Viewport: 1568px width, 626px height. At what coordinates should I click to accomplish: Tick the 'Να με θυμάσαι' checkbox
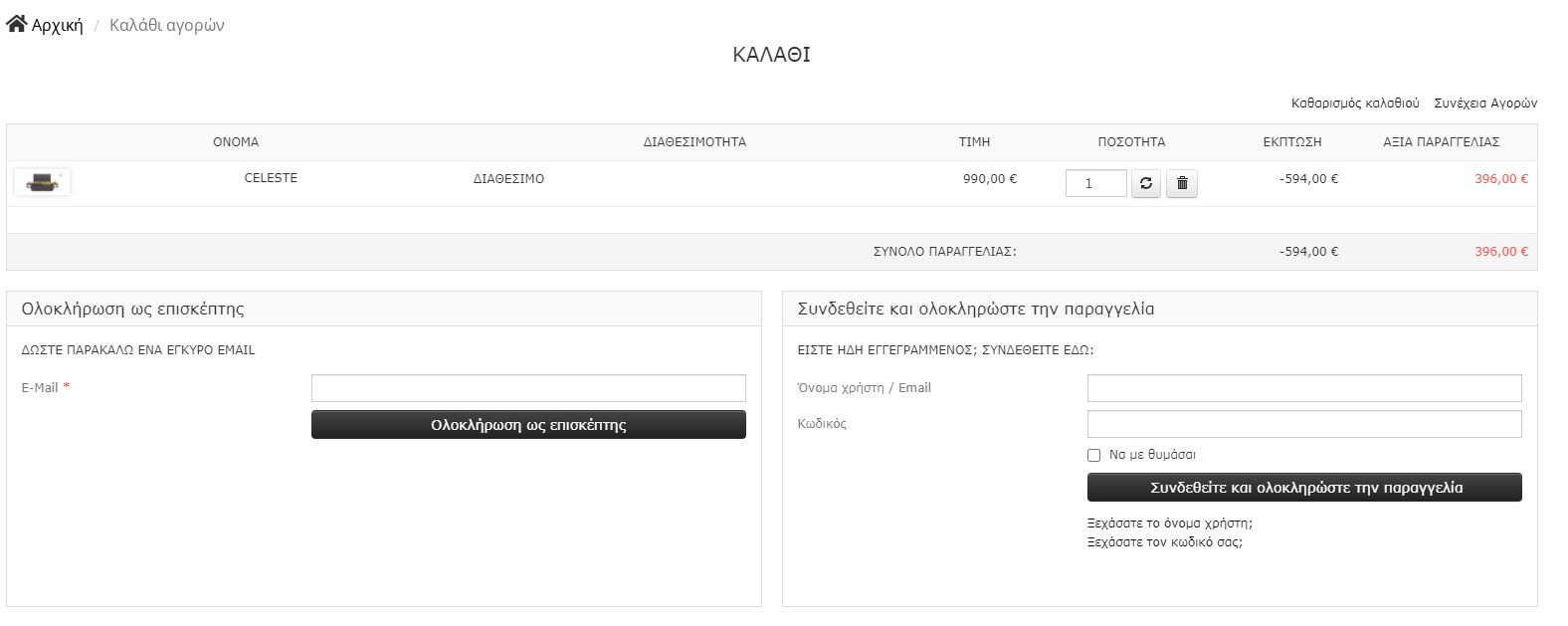click(1093, 455)
